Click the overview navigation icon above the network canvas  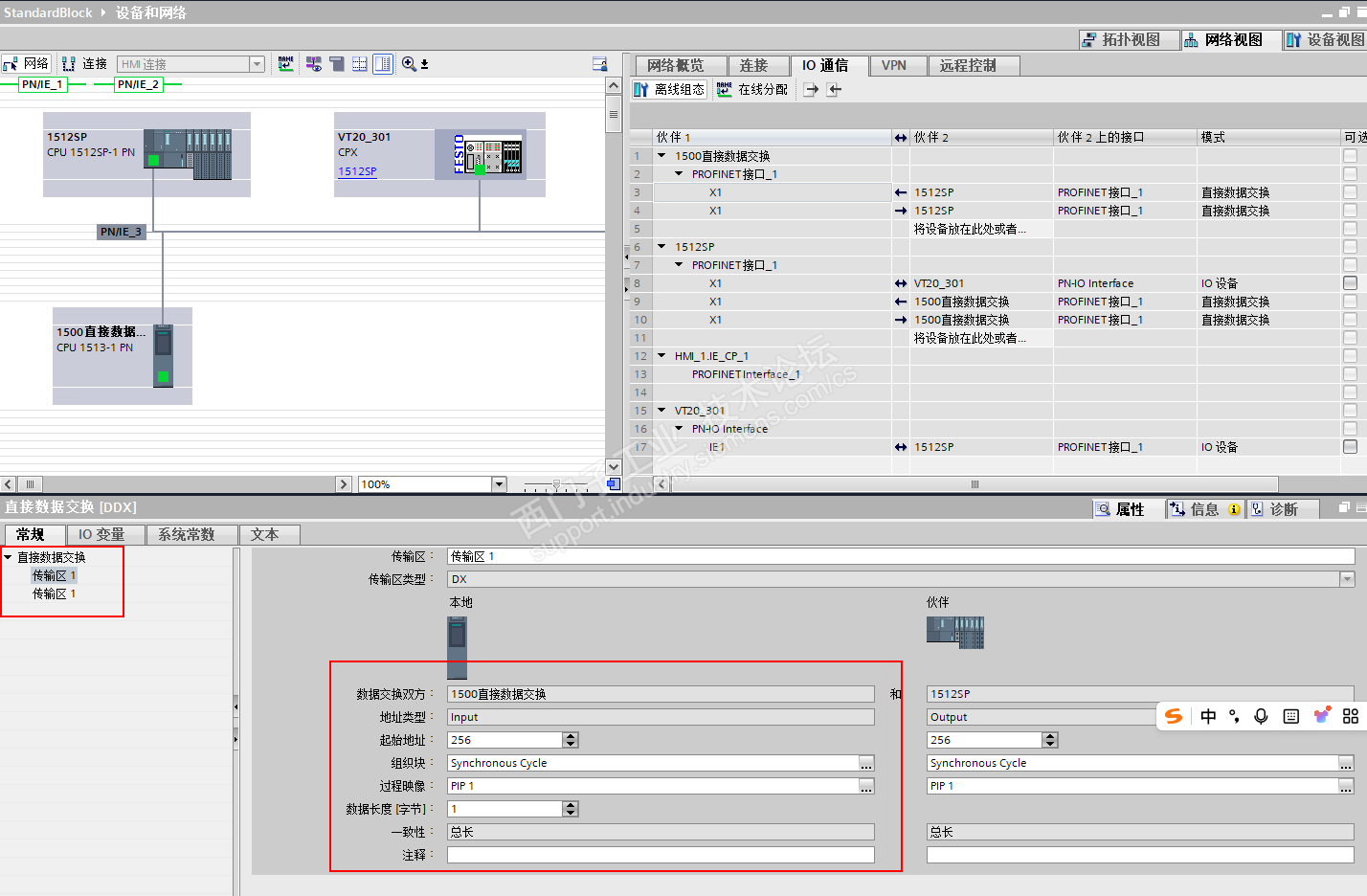[600, 64]
